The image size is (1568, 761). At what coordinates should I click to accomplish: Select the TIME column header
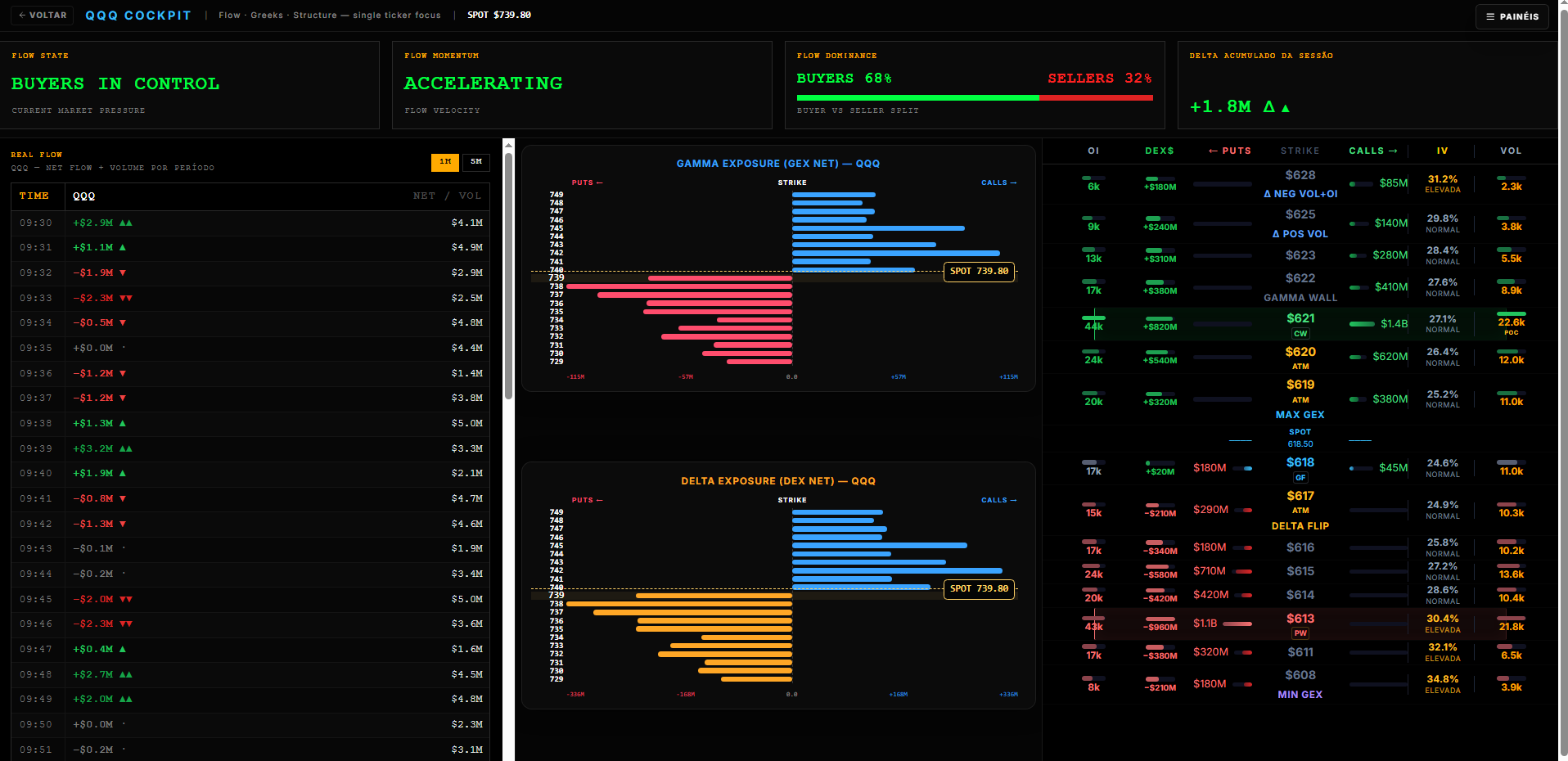pos(34,196)
